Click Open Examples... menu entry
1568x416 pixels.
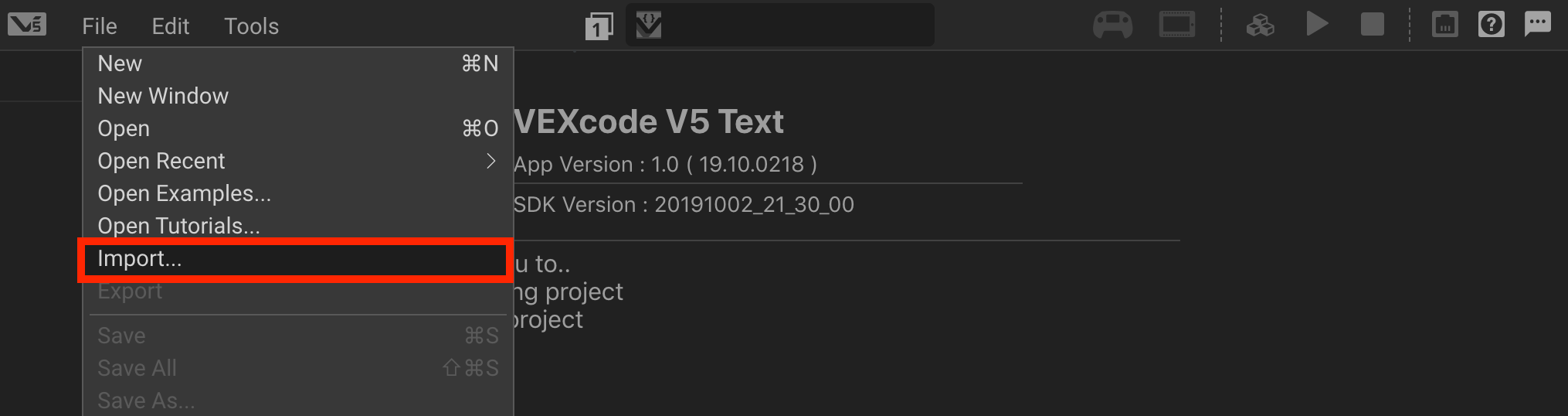coord(184,193)
